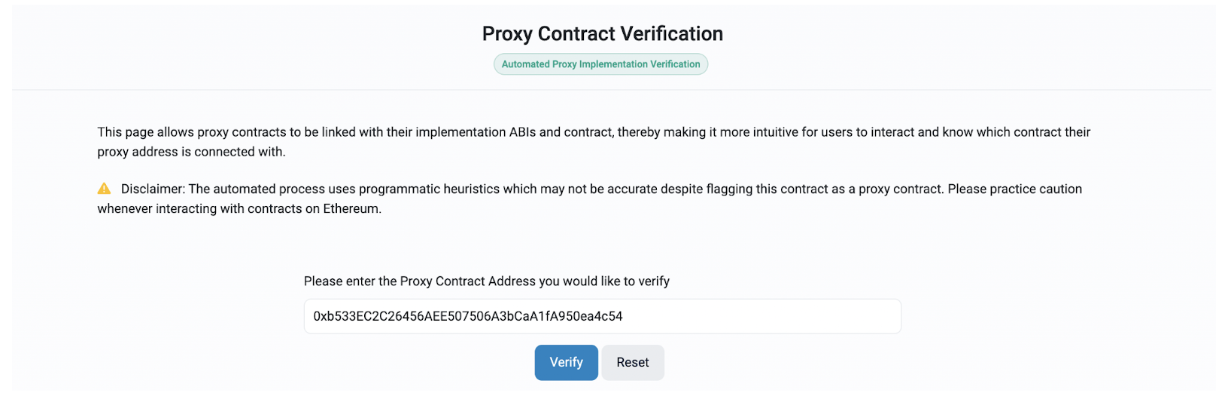1222x396 pixels.
Task: Submit the address with the blue Verify button
Action: (566, 362)
